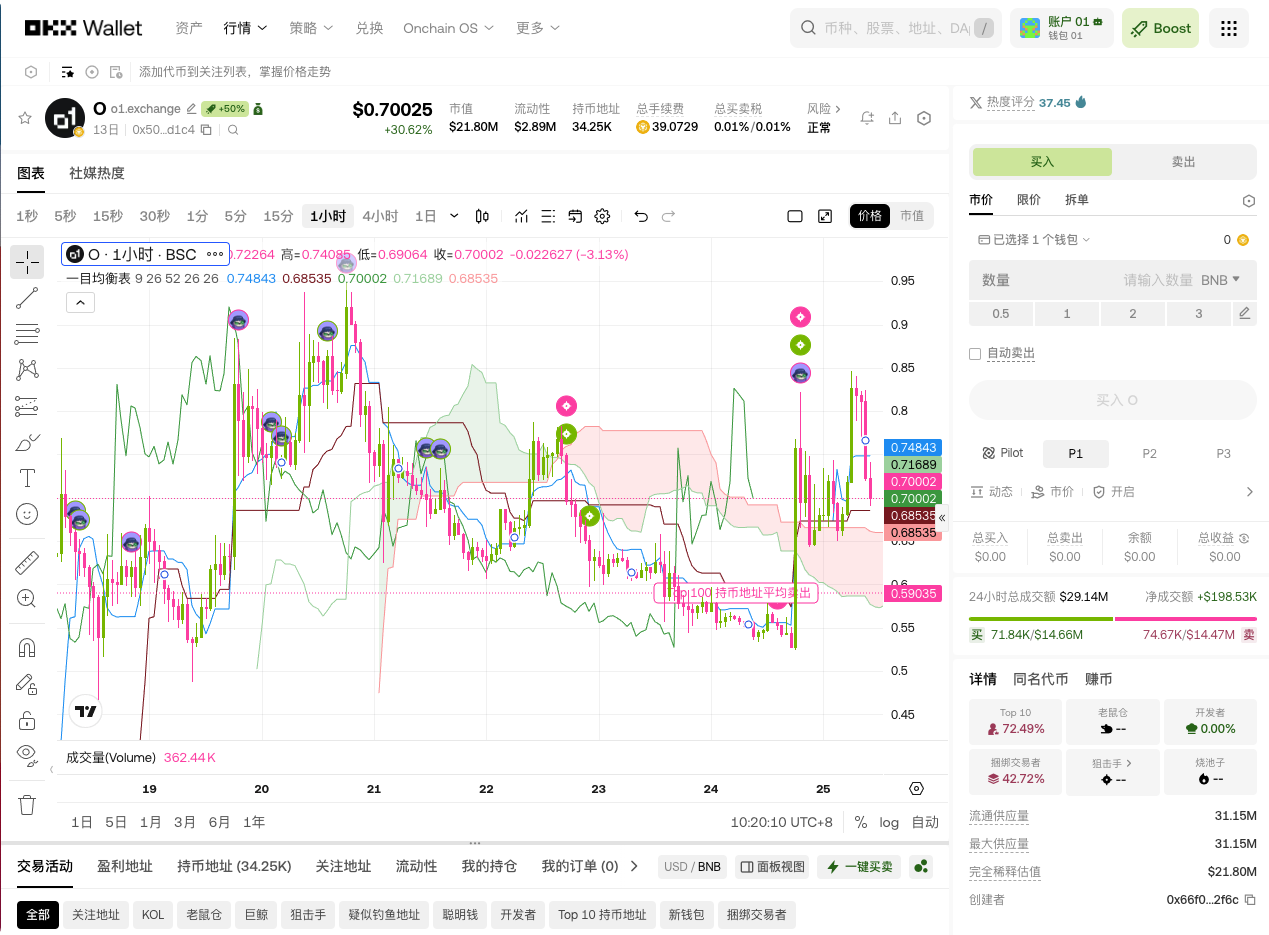
Task: Copy the 0x50...d1c4 contract address
Action: [x=206, y=130]
